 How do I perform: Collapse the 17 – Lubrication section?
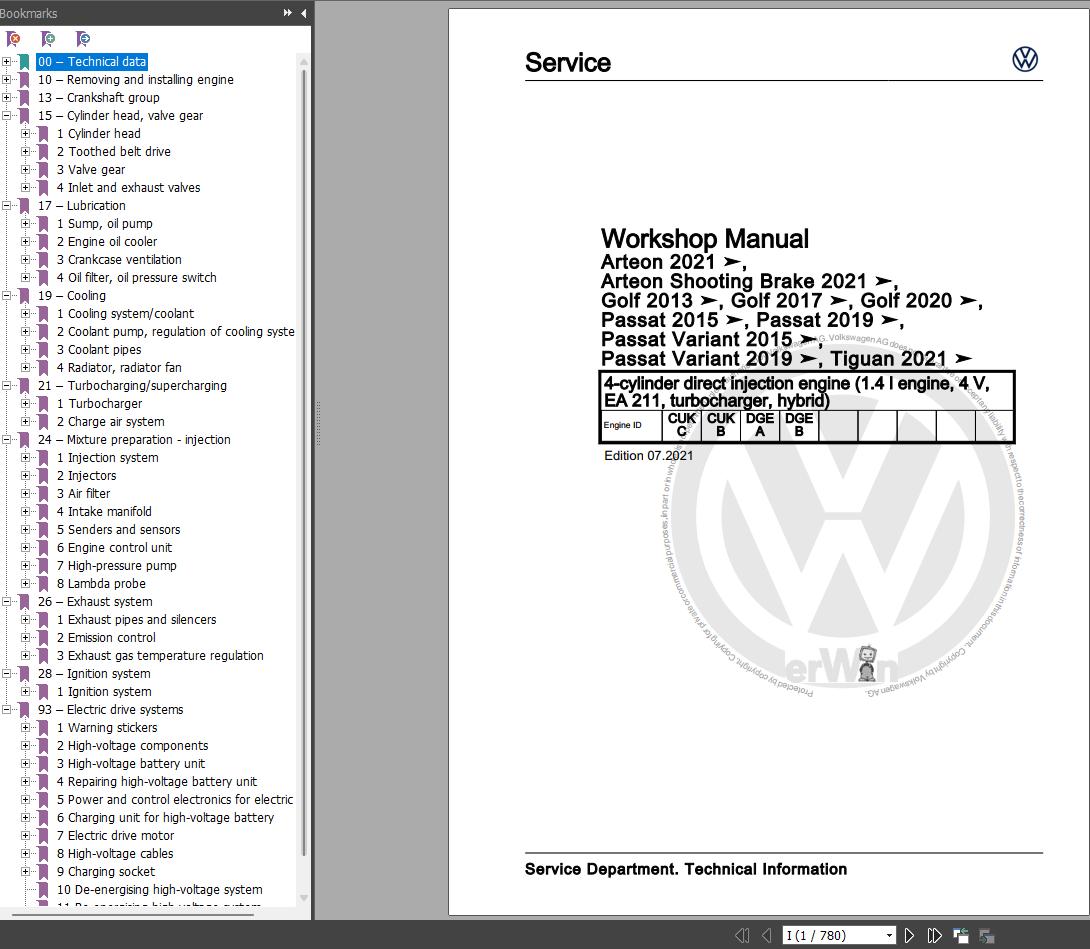coord(6,206)
